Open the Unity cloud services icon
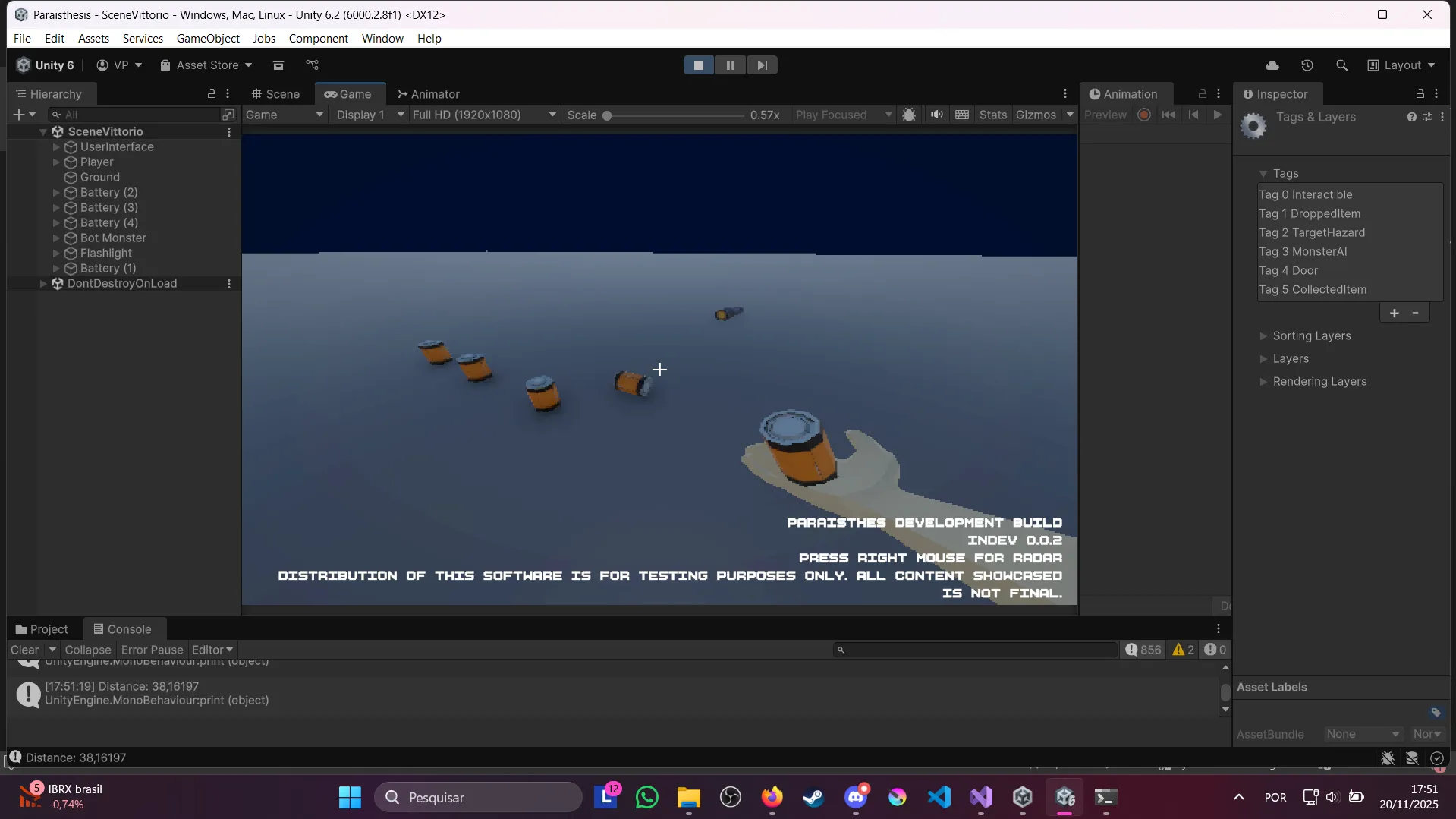Viewport: 1456px width, 819px height. 1272,65
